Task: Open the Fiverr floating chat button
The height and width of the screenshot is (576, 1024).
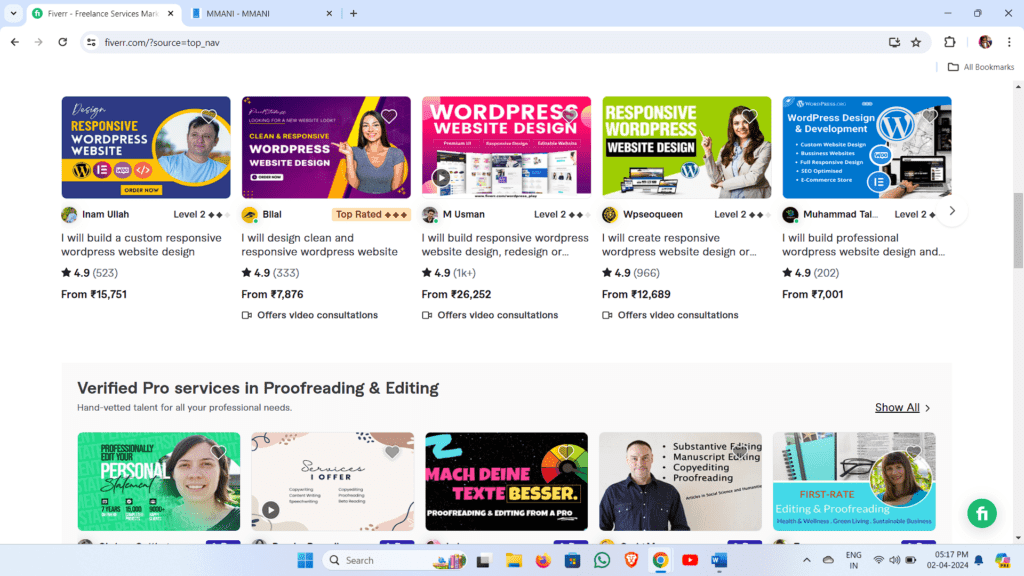Action: pos(982,514)
